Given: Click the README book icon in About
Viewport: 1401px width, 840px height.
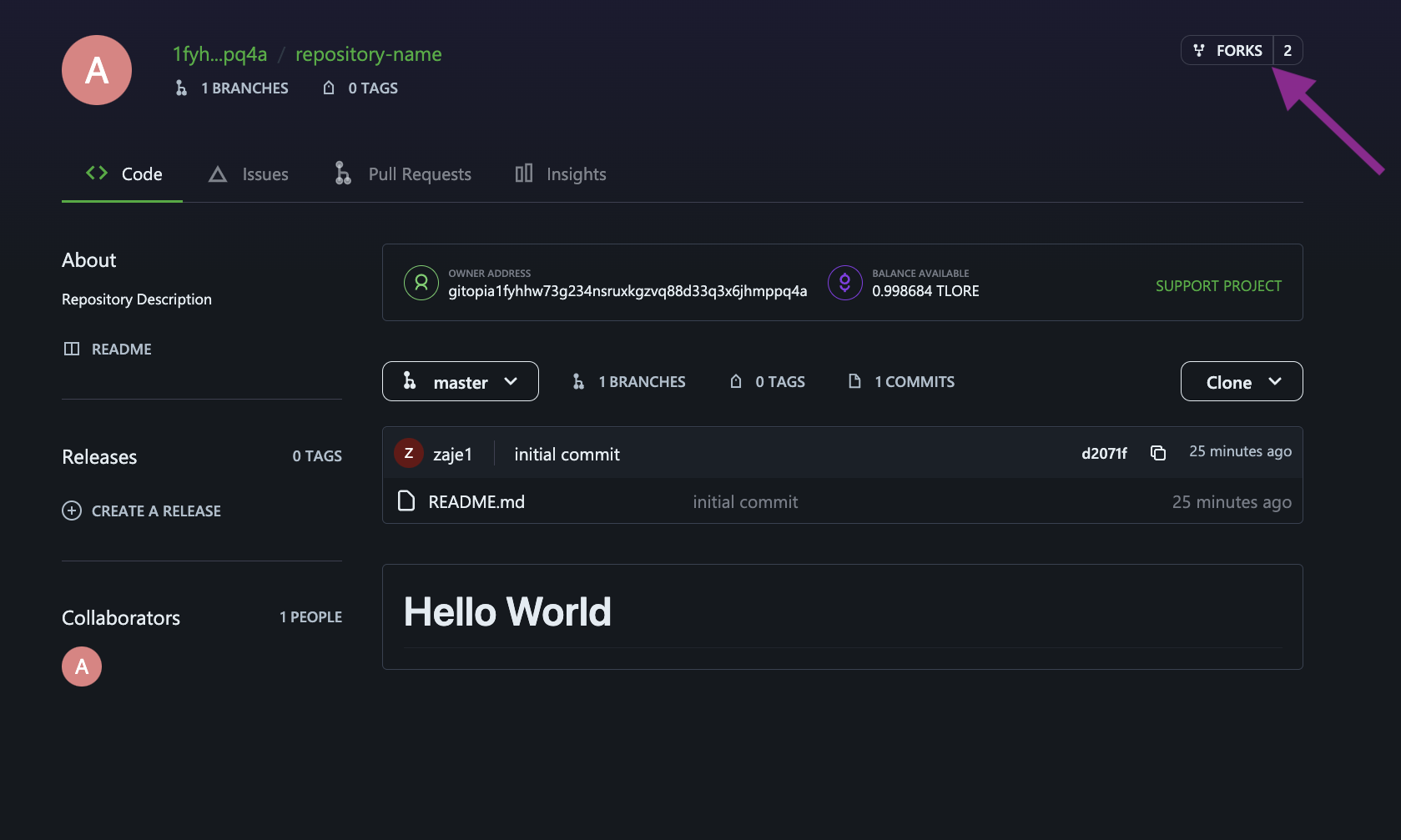Looking at the screenshot, I should [x=72, y=349].
